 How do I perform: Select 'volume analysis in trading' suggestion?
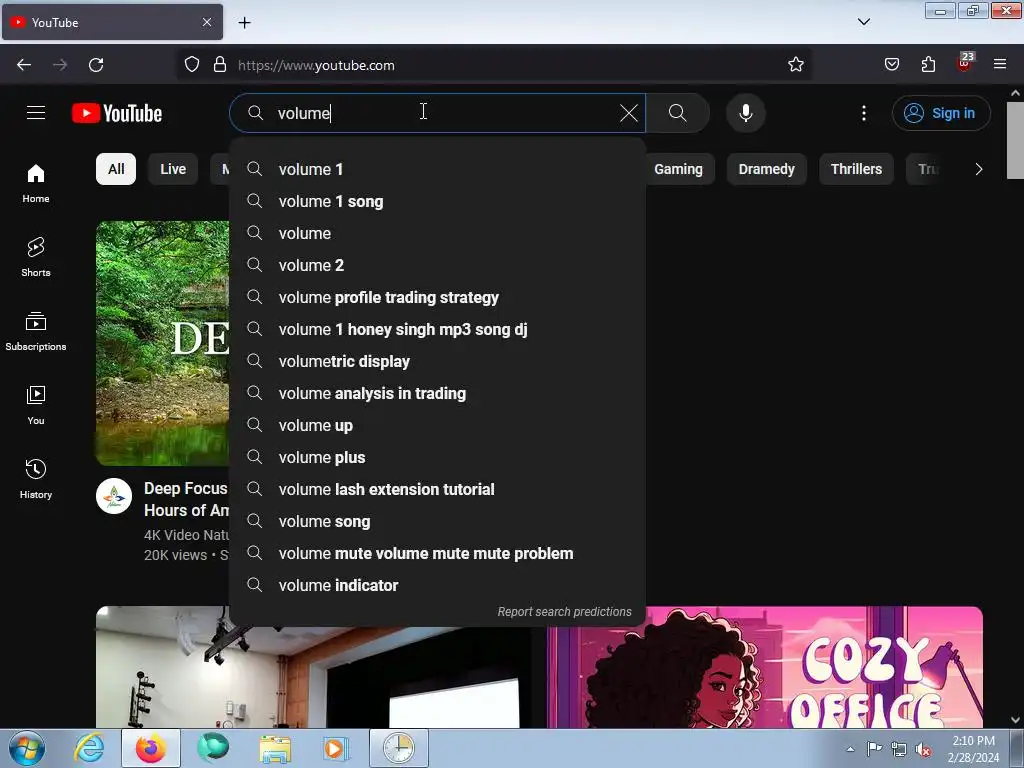click(438, 393)
